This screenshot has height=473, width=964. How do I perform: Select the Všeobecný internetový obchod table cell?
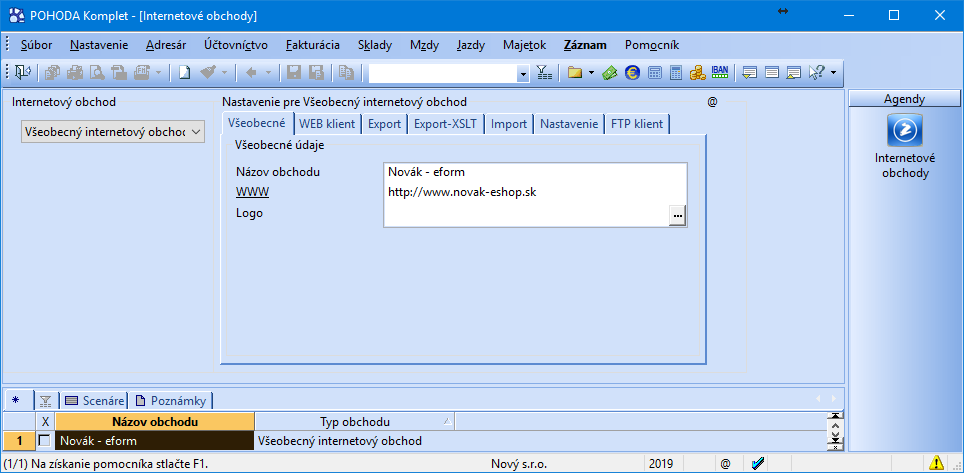(x=355, y=440)
